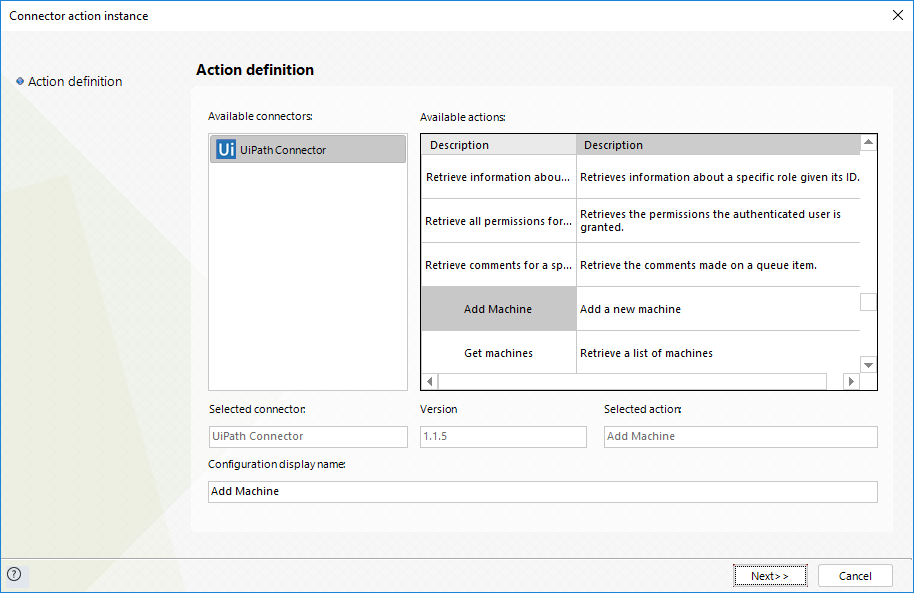
Task: Click the second Description column header
Action: point(718,145)
